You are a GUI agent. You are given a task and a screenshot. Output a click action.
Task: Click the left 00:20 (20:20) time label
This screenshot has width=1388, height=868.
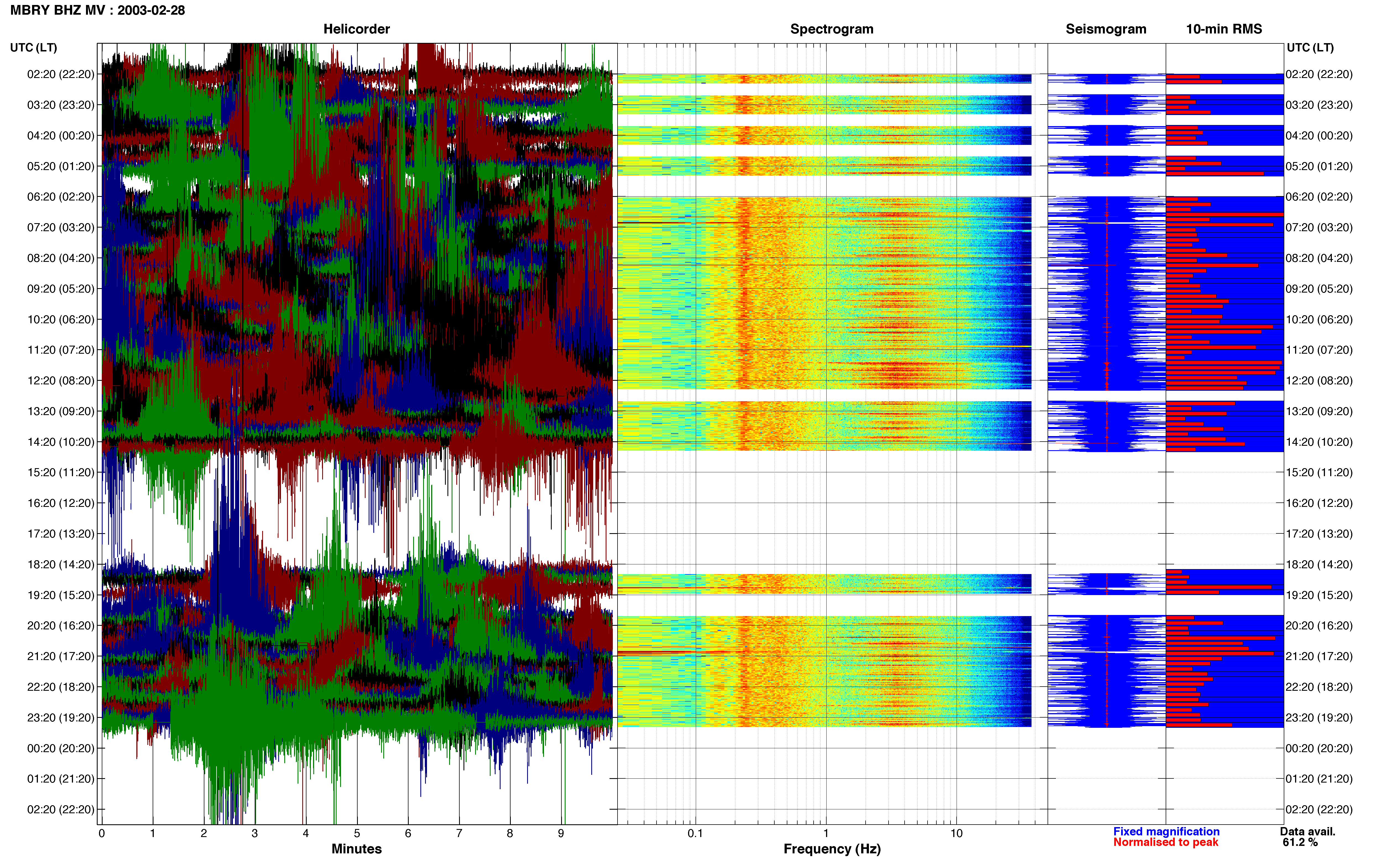point(61,748)
